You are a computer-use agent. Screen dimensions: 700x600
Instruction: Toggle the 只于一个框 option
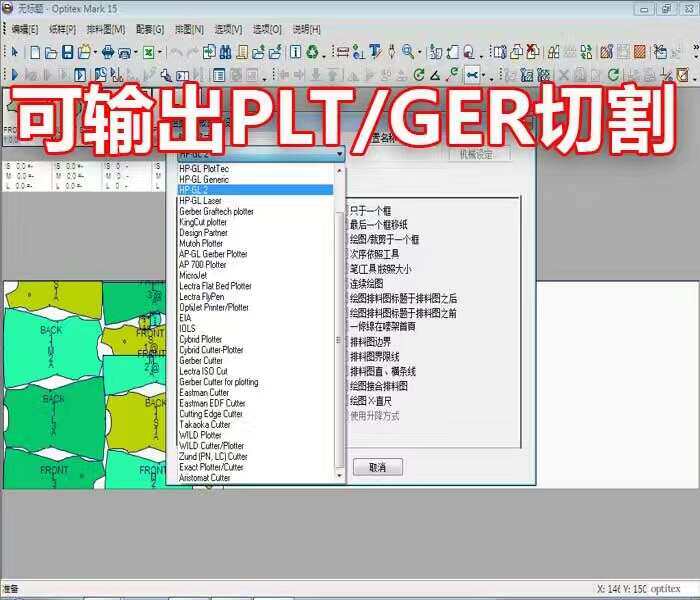(x=371, y=210)
